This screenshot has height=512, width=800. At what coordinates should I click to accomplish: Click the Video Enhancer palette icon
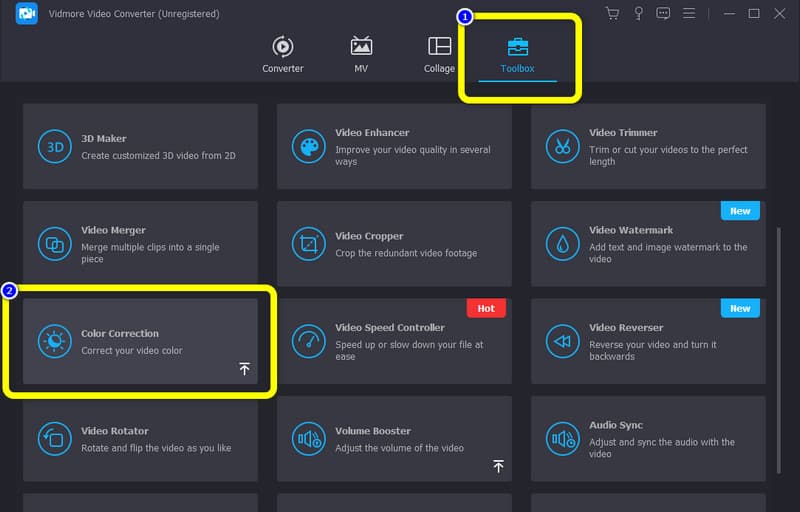point(308,147)
